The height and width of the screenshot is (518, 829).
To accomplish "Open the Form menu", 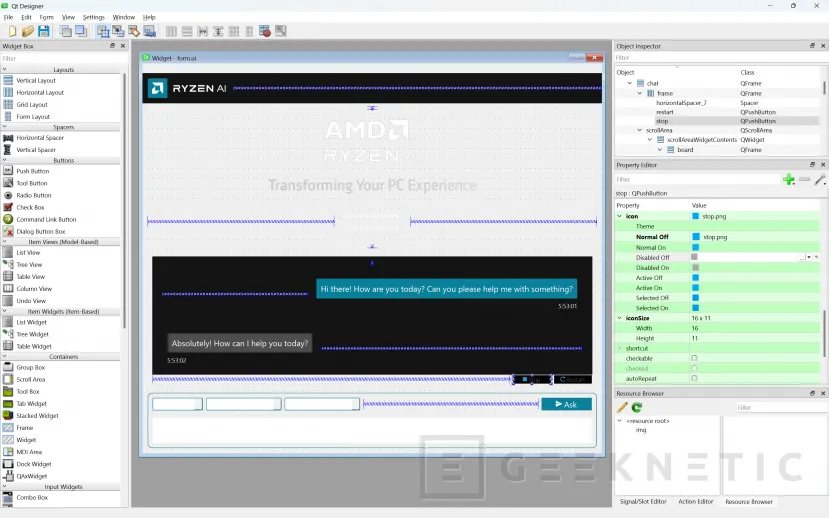I will (47, 17).
